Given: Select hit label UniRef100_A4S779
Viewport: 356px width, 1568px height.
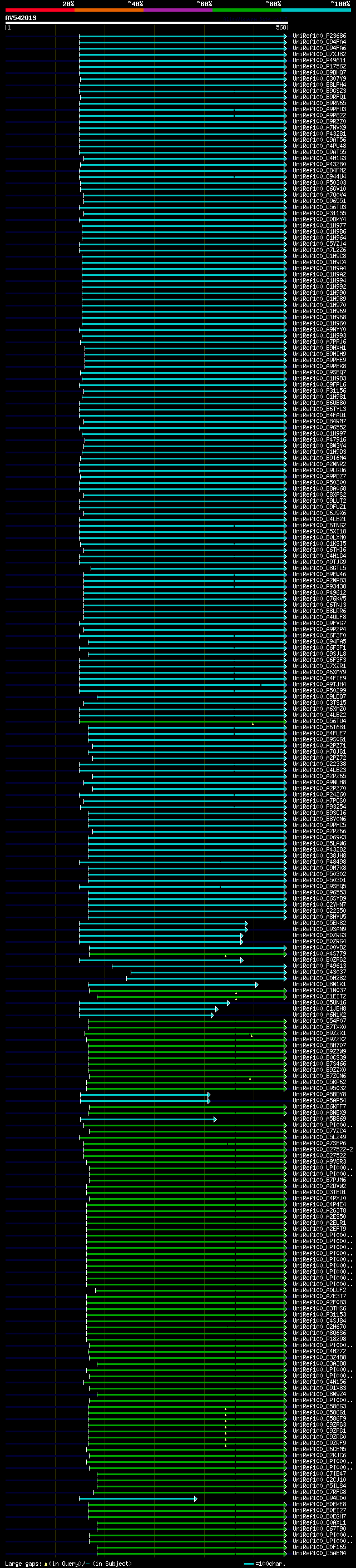Looking at the screenshot, I should (x=319, y=954).
